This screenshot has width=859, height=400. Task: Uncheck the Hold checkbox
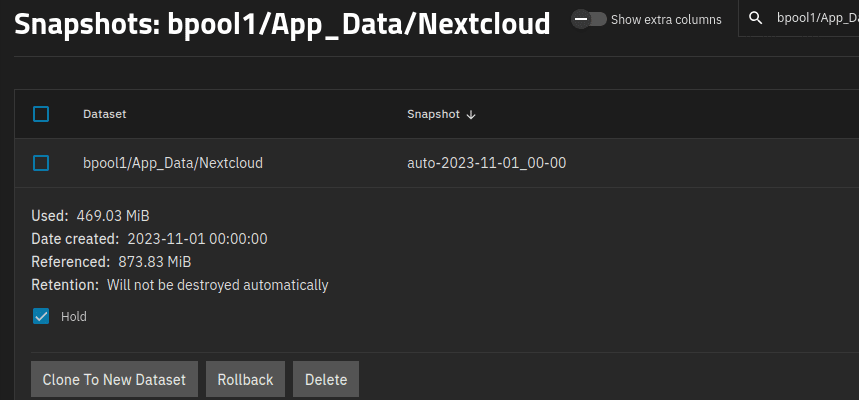click(x=41, y=316)
